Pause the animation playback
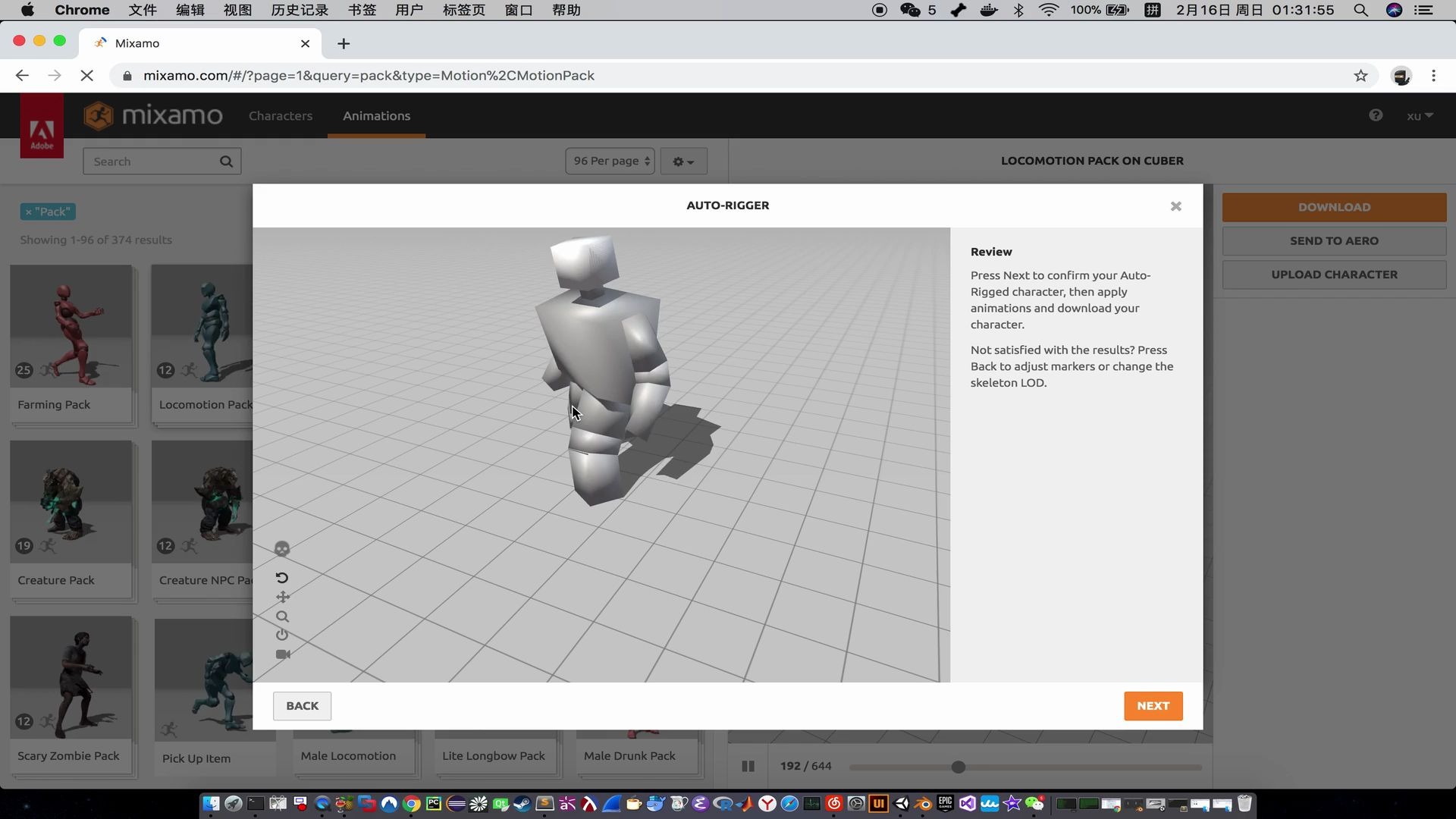The image size is (1456, 819). (748, 766)
